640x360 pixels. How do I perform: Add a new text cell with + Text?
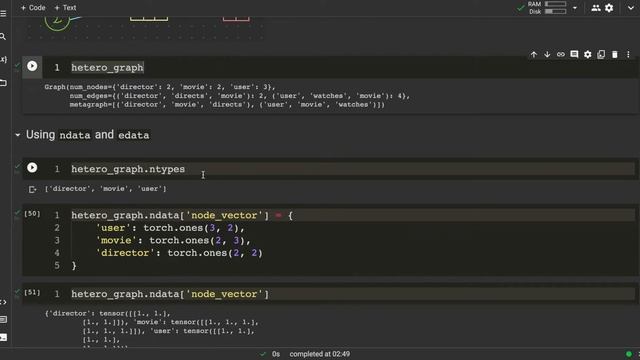pyautogui.click(x=65, y=8)
